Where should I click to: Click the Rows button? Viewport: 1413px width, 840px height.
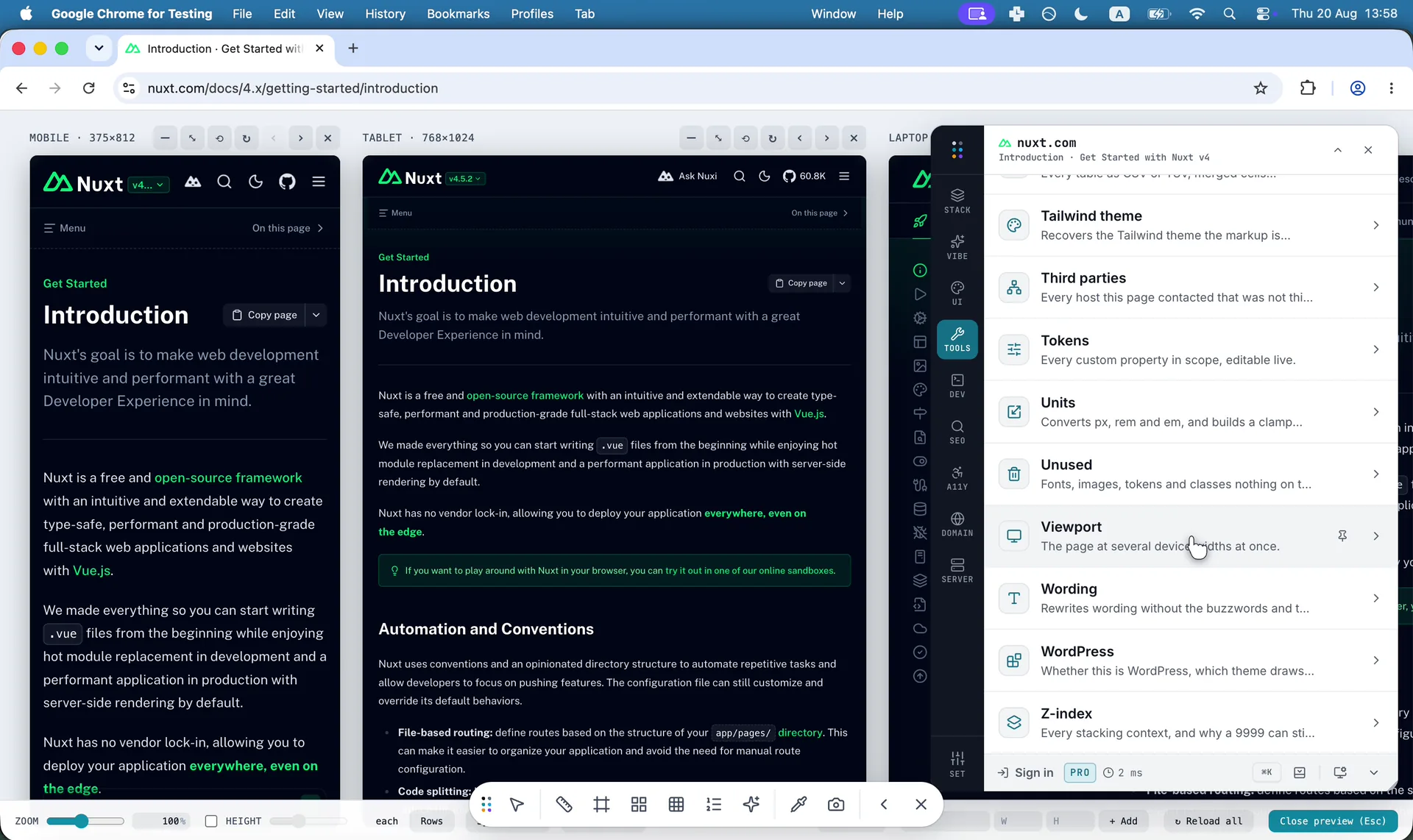pyautogui.click(x=431, y=821)
